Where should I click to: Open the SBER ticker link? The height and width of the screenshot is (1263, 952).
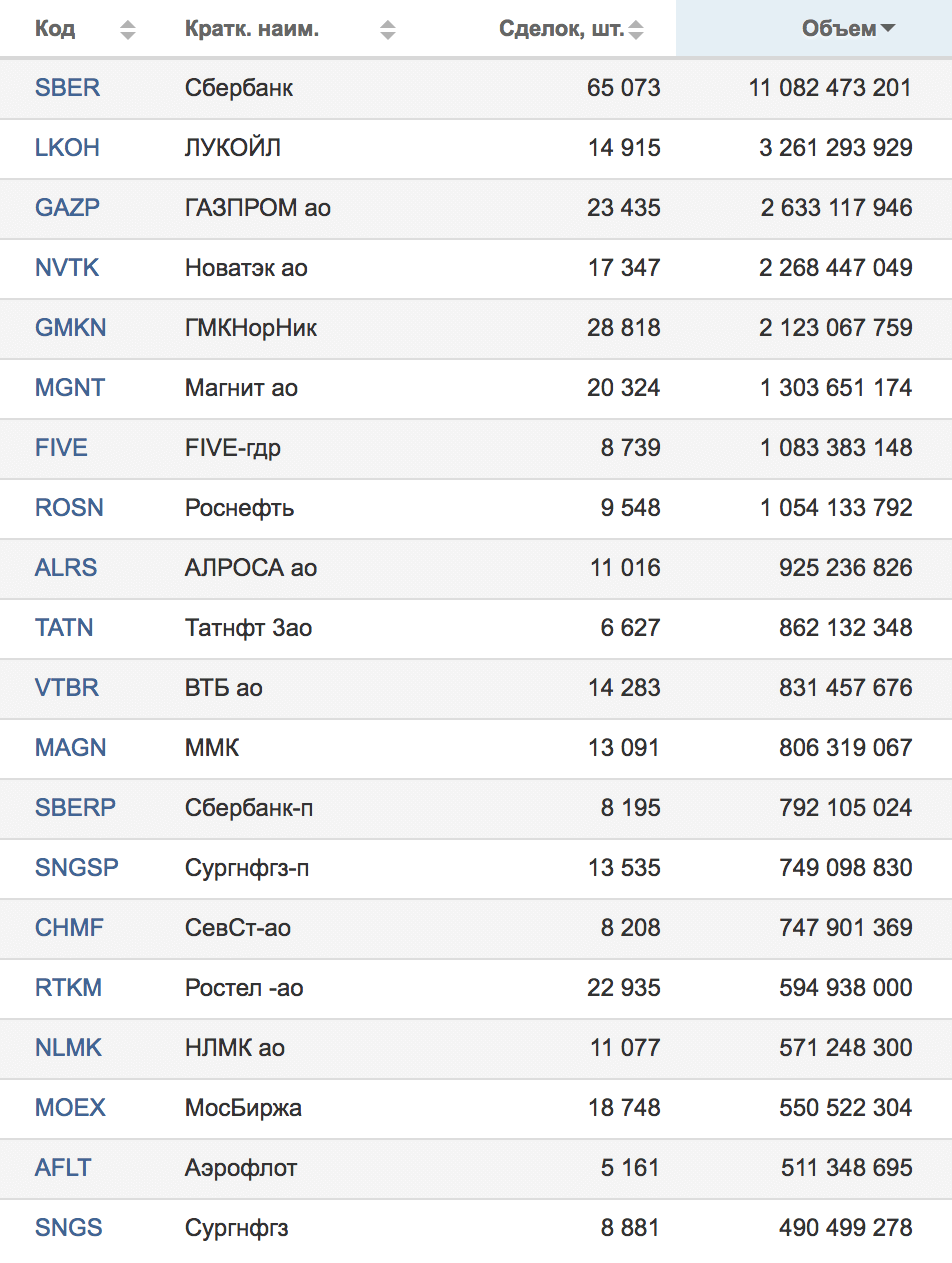68,88
